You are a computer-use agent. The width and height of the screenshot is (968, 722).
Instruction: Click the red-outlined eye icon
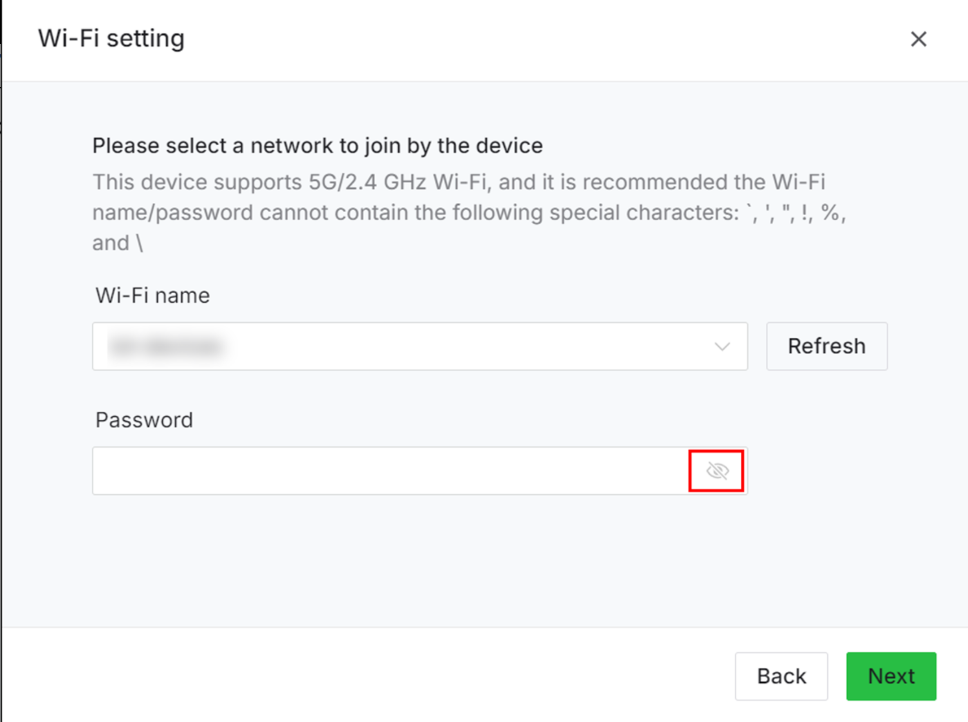pyautogui.click(x=717, y=471)
